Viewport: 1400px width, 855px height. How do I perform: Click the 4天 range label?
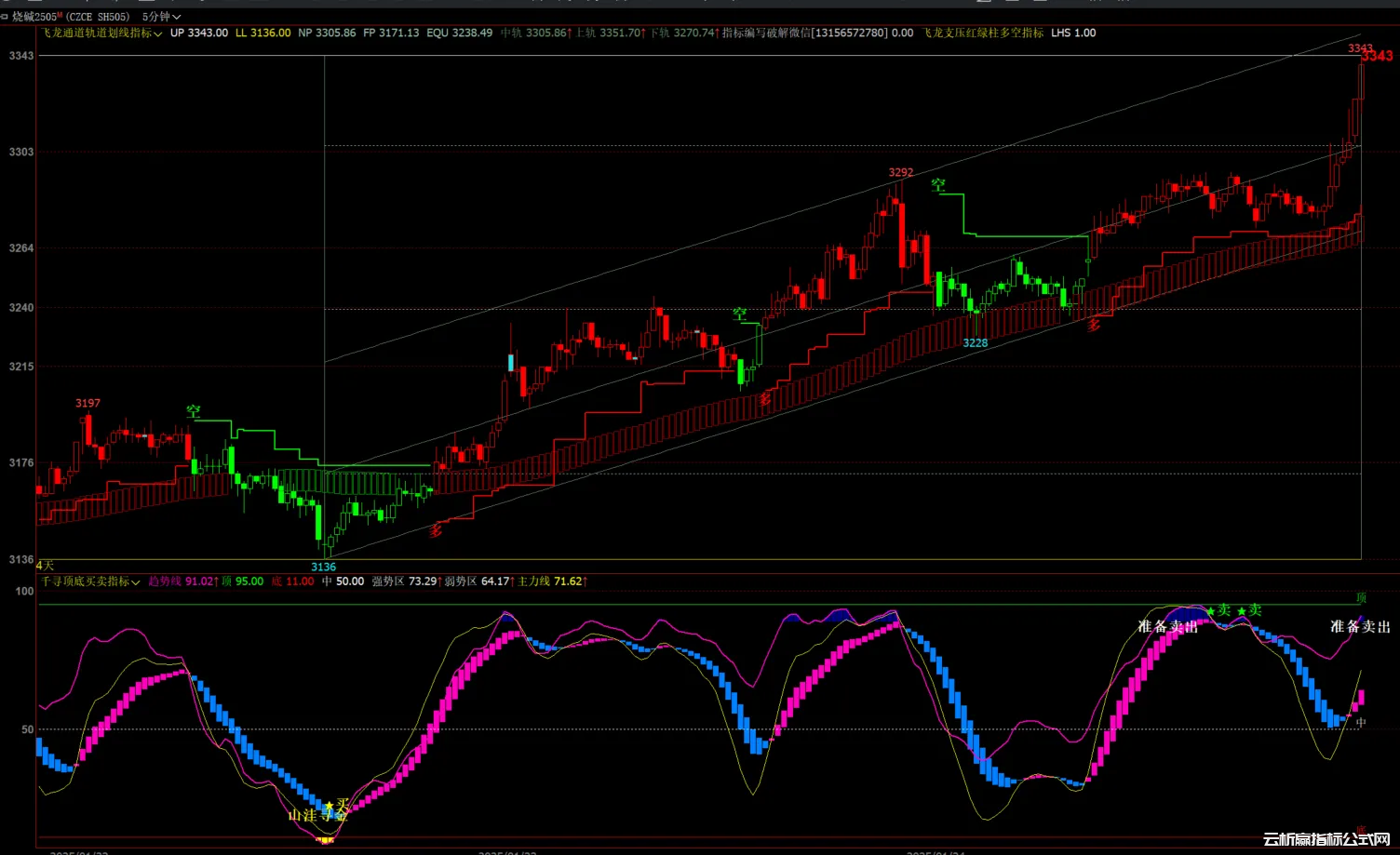[45, 566]
